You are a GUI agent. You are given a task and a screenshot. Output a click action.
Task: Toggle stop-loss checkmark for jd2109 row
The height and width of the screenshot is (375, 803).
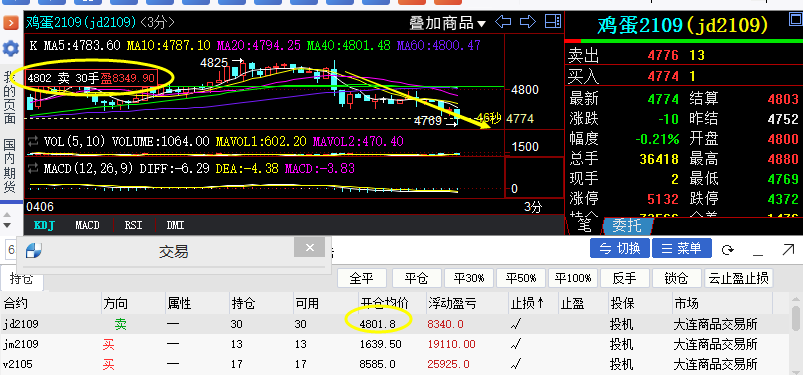click(x=517, y=324)
